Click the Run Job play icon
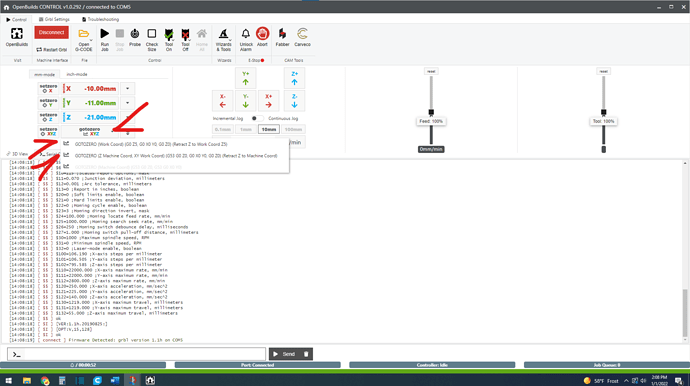 104,33
